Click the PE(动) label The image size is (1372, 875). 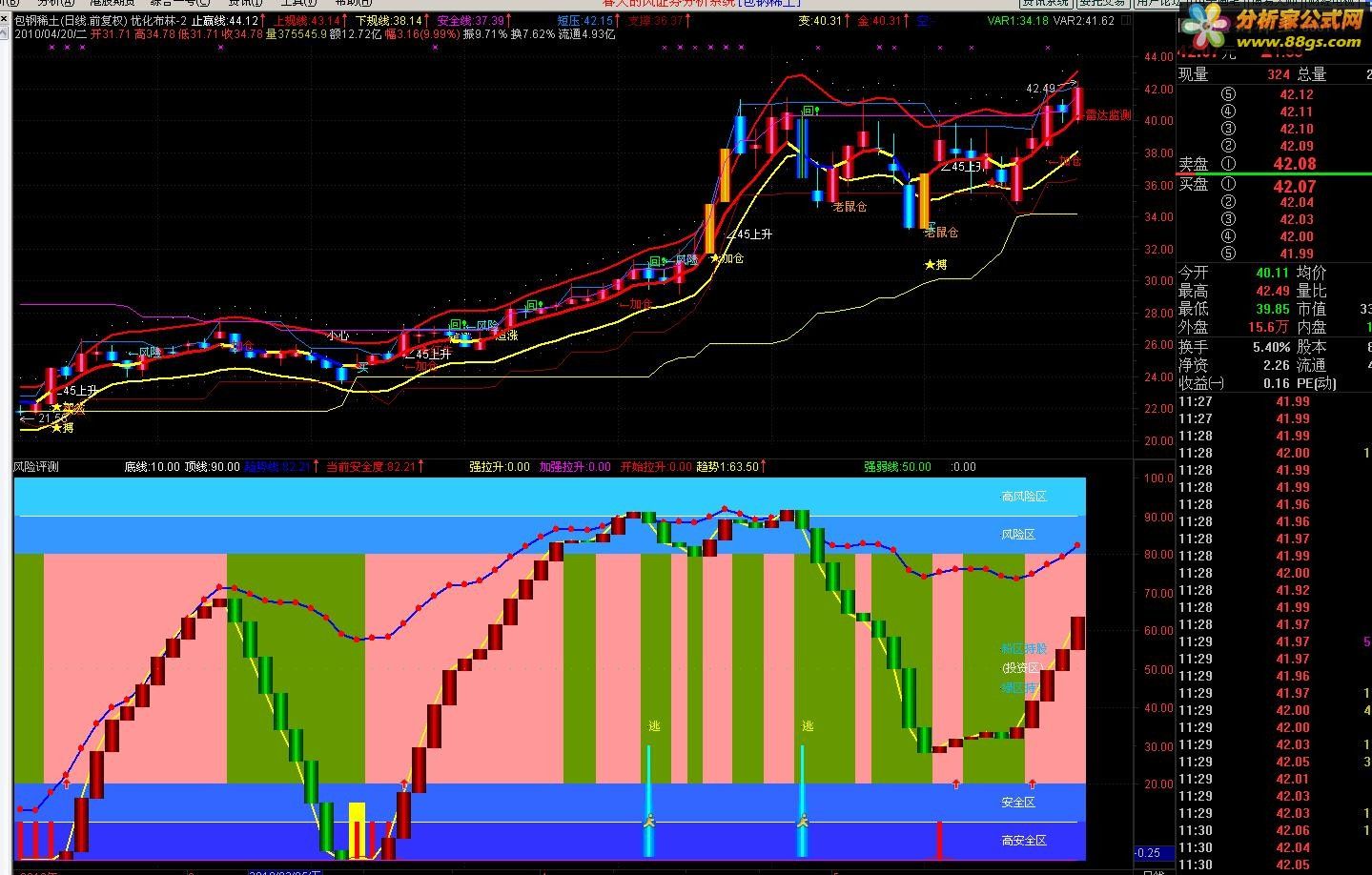tap(1317, 383)
